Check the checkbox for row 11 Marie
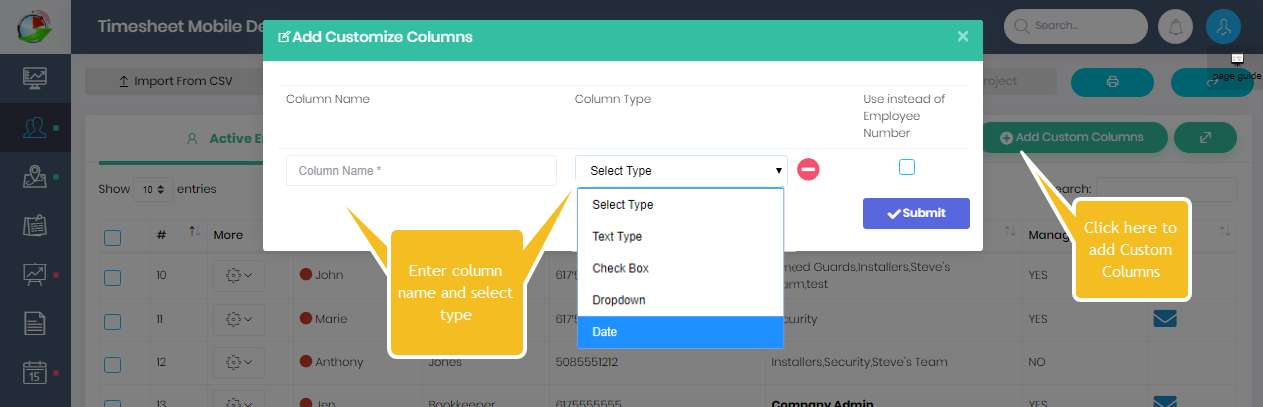The width and height of the screenshot is (1263, 407). [x=113, y=321]
